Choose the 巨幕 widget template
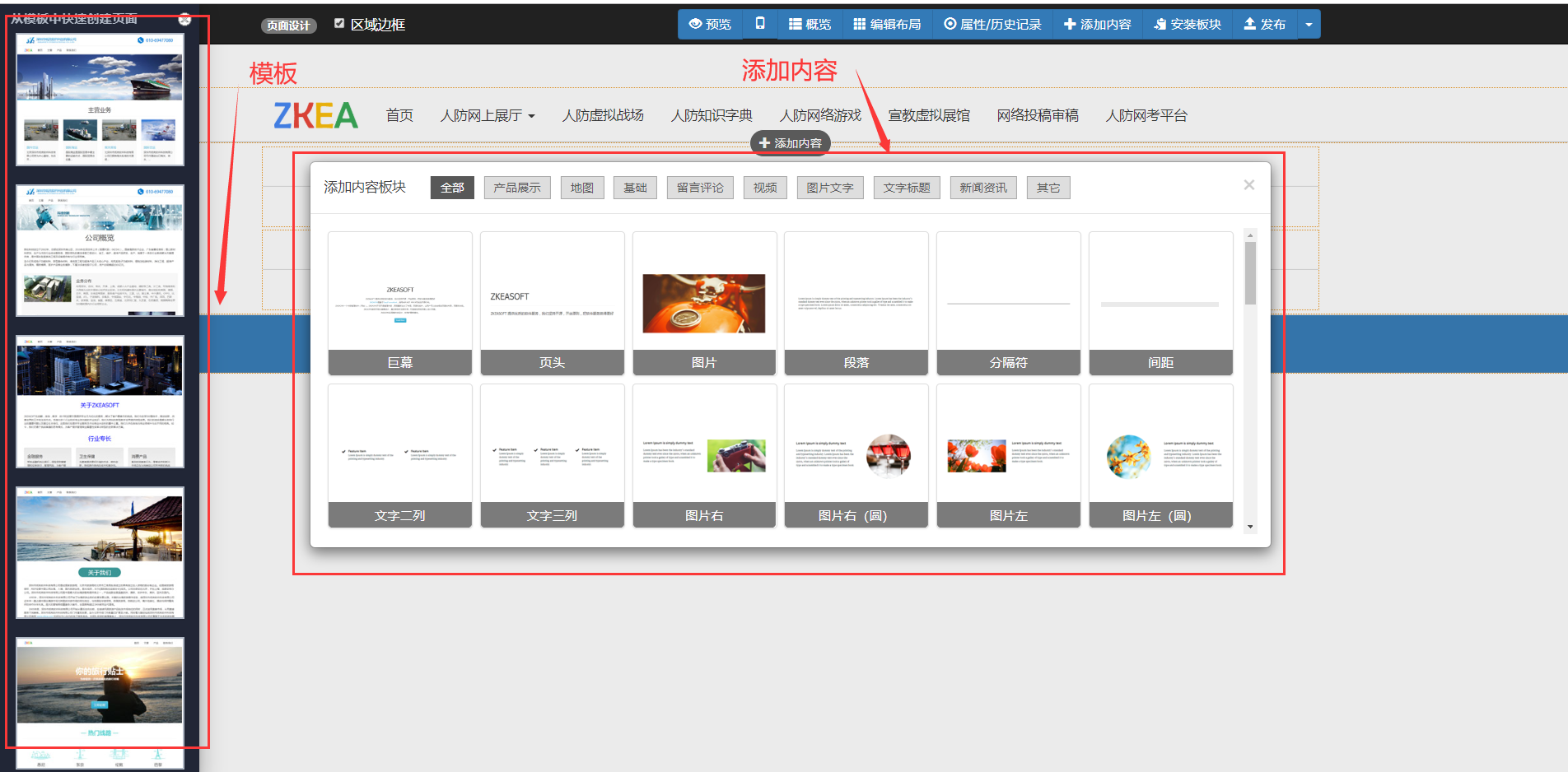 click(x=400, y=304)
